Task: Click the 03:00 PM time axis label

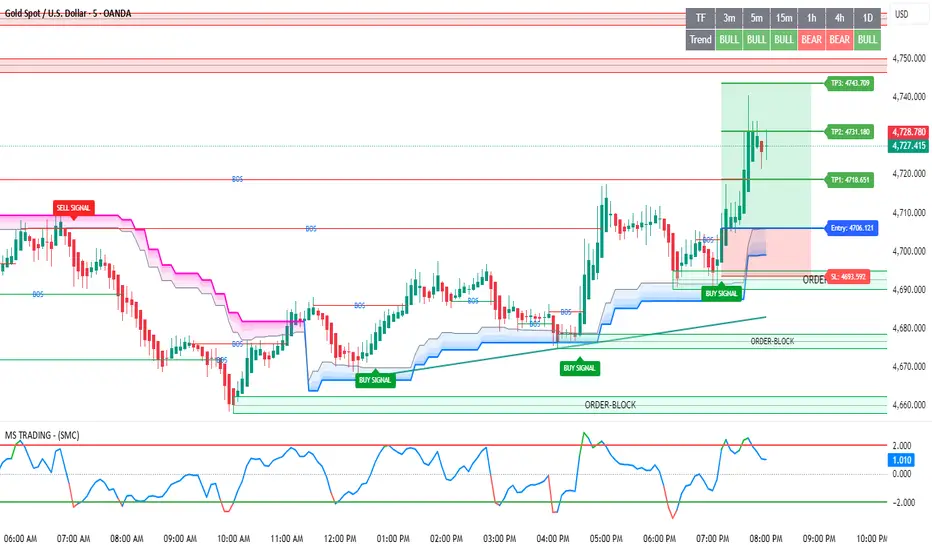Action: click(499, 539)
